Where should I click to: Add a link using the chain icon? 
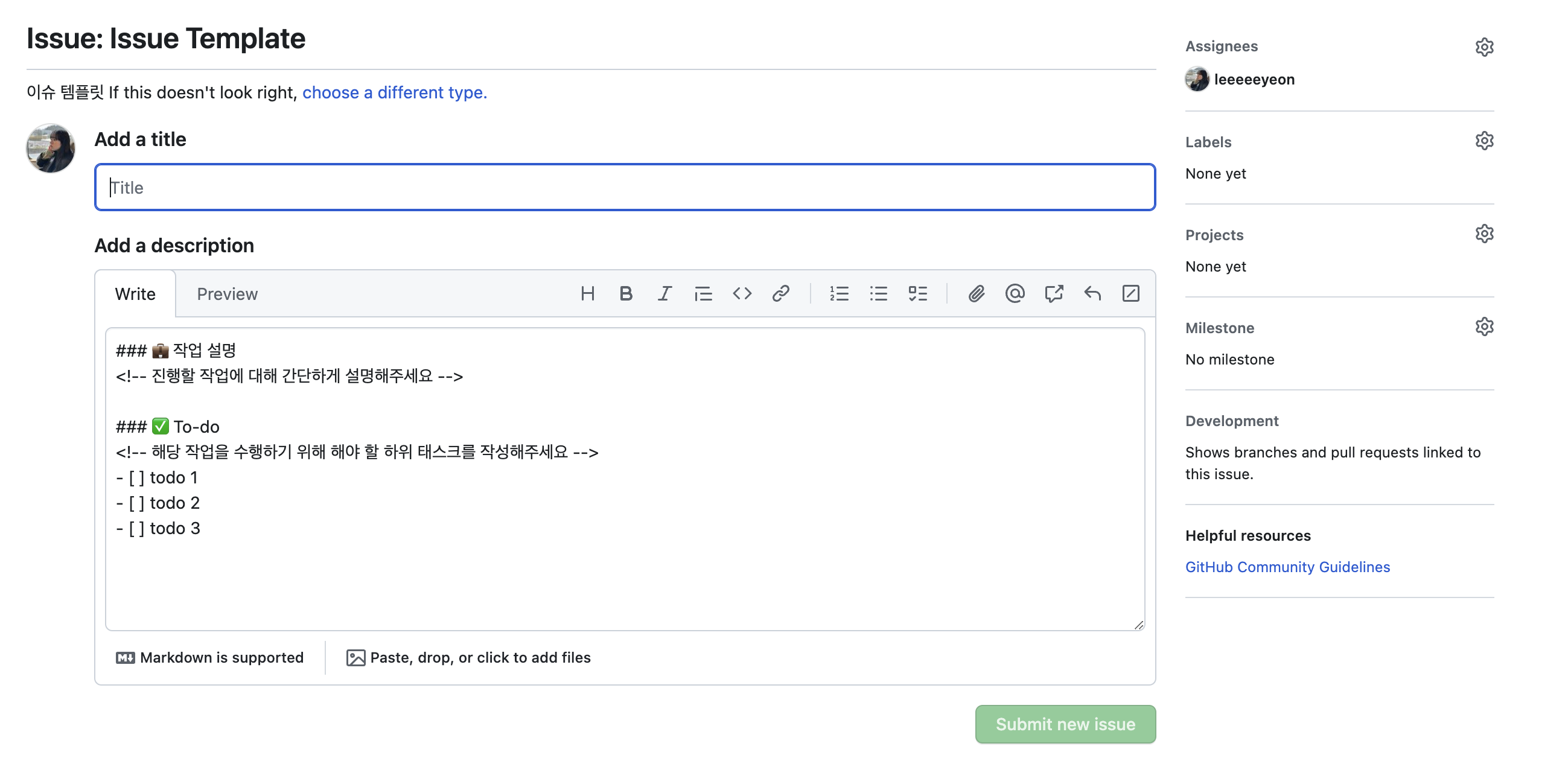point(780,294)
